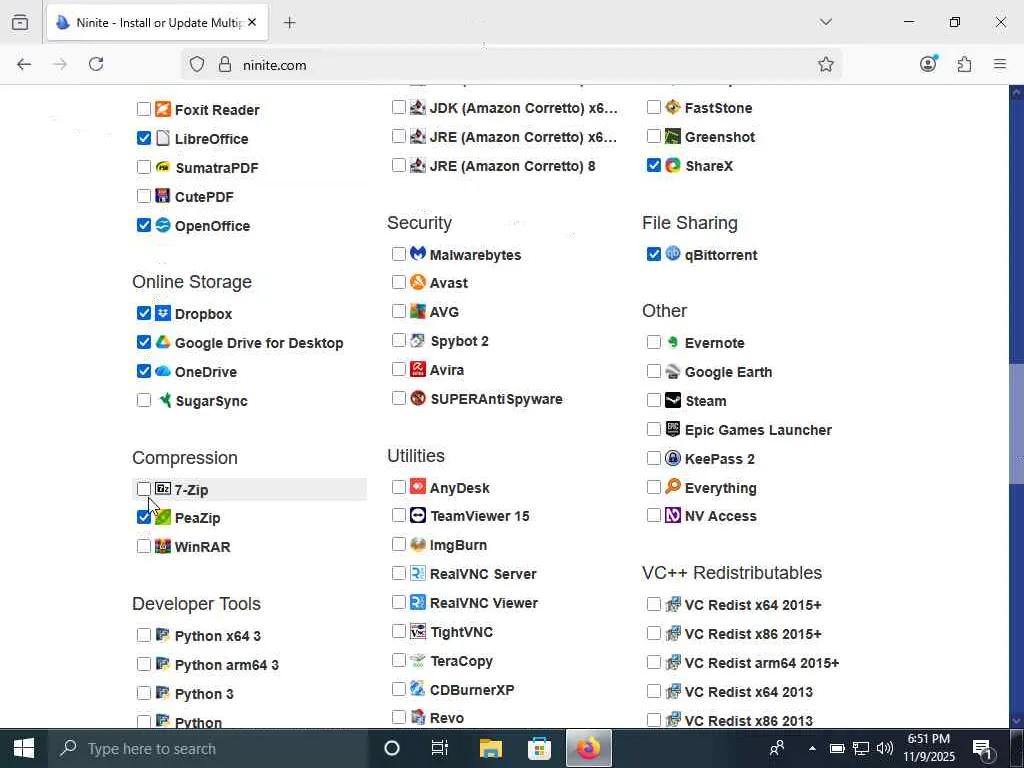
Task: Click the ninite.com address bar
Action: click(509, 65)
